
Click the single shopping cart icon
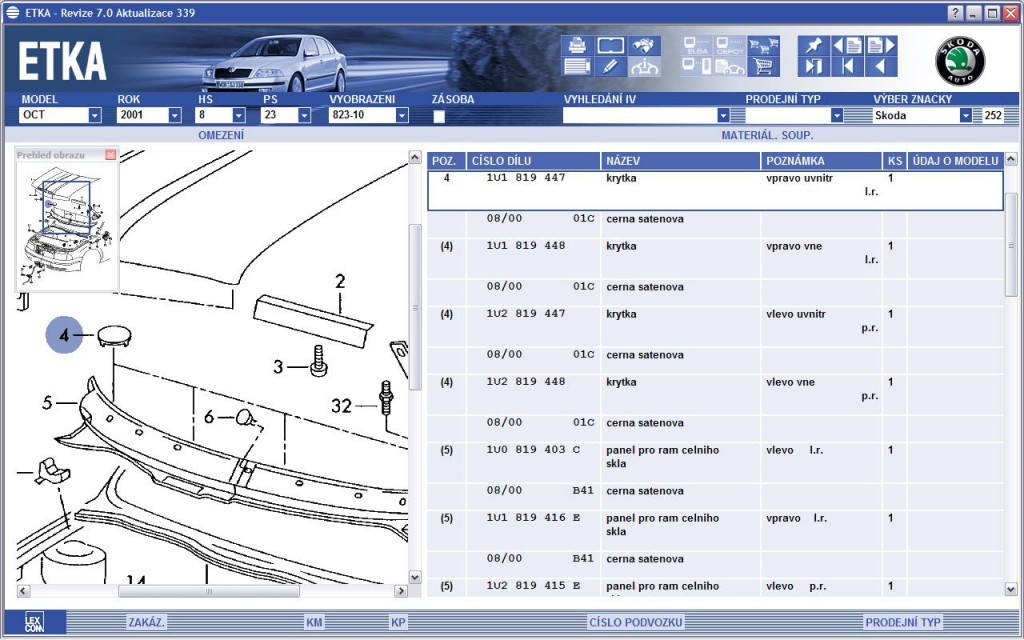(x=763, y=67)
